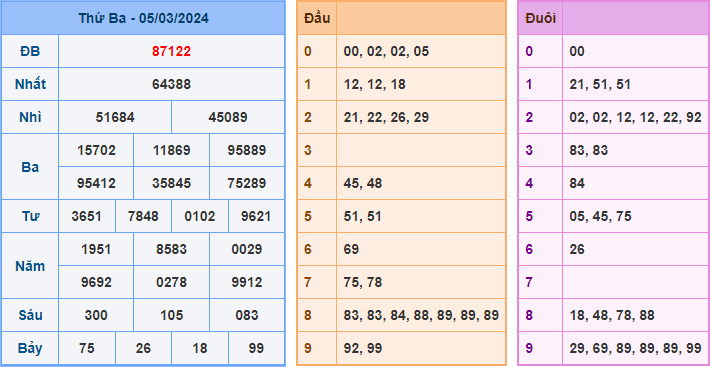Image resolution: width=710 pixels, height=367 pixels.
Task: Click the Đầu column header
Action: pos(317,19)
